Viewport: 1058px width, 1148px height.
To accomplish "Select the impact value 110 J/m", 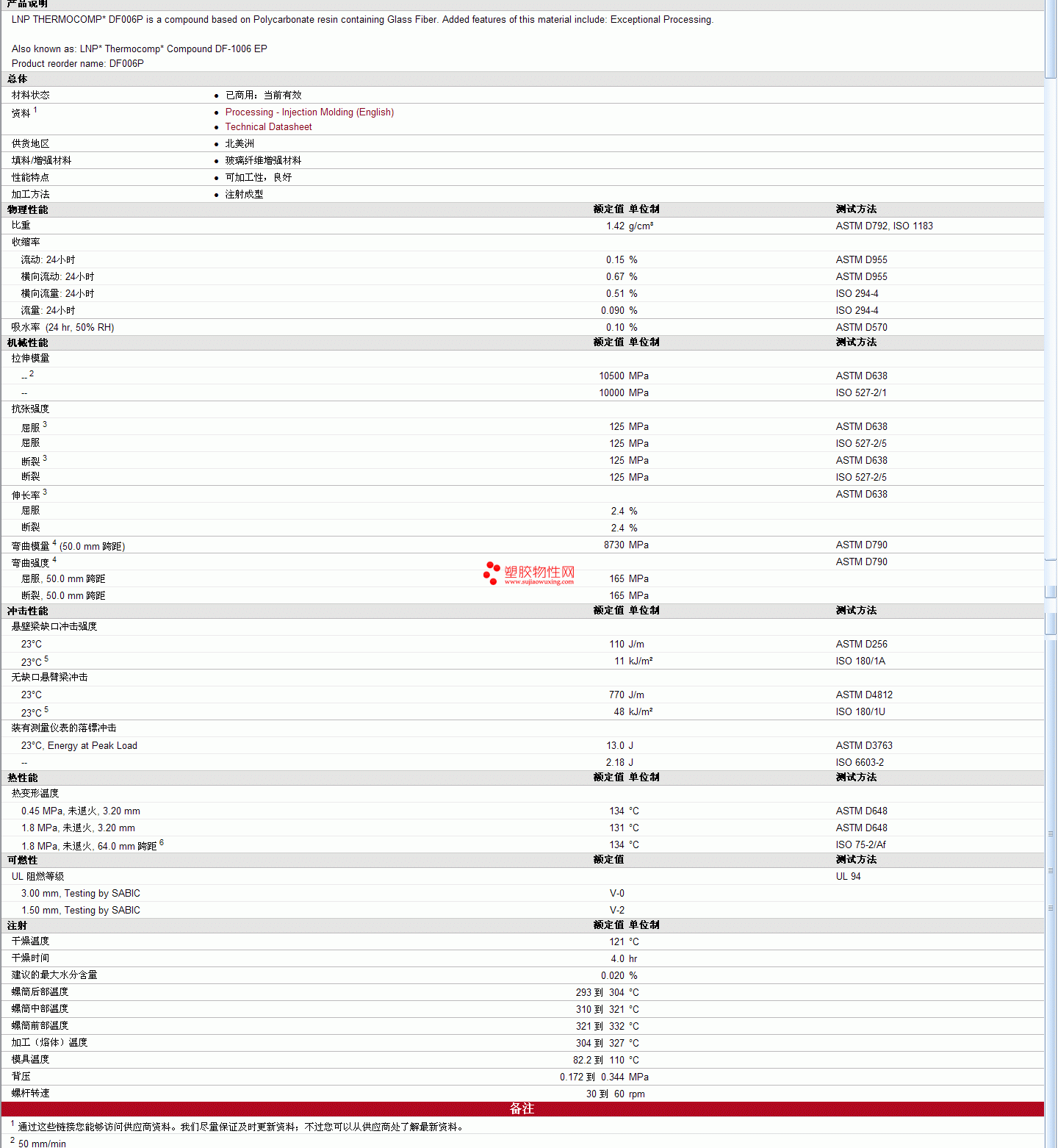I will point(627,645).
